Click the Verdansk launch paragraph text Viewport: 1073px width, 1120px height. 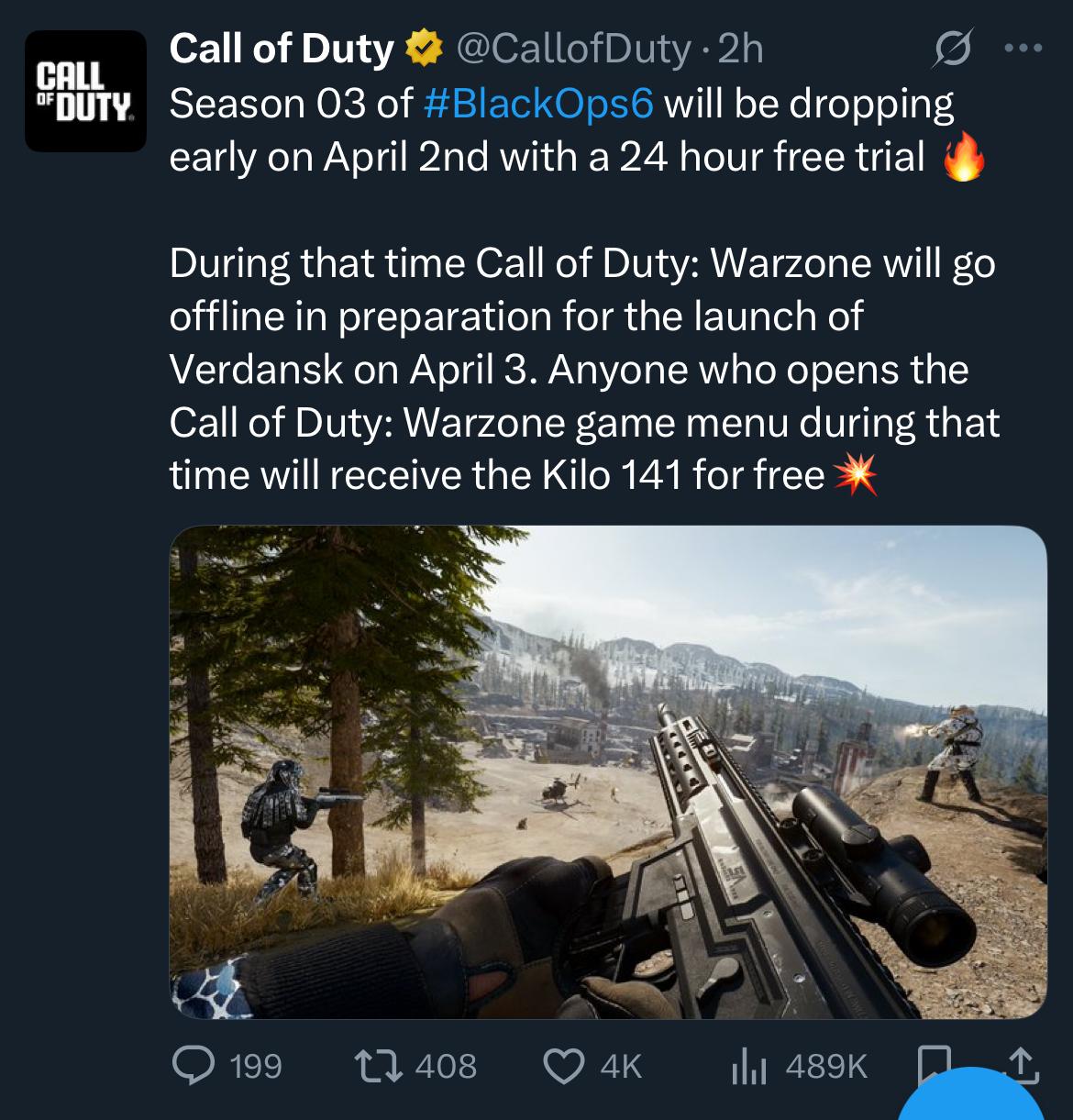583,369
